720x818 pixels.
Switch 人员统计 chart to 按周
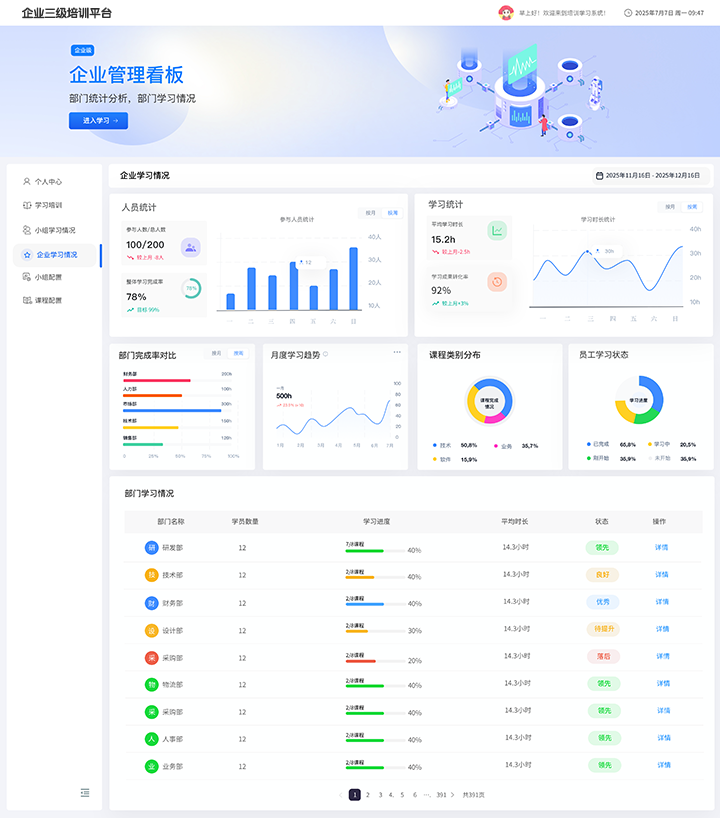tap(392, 213)
